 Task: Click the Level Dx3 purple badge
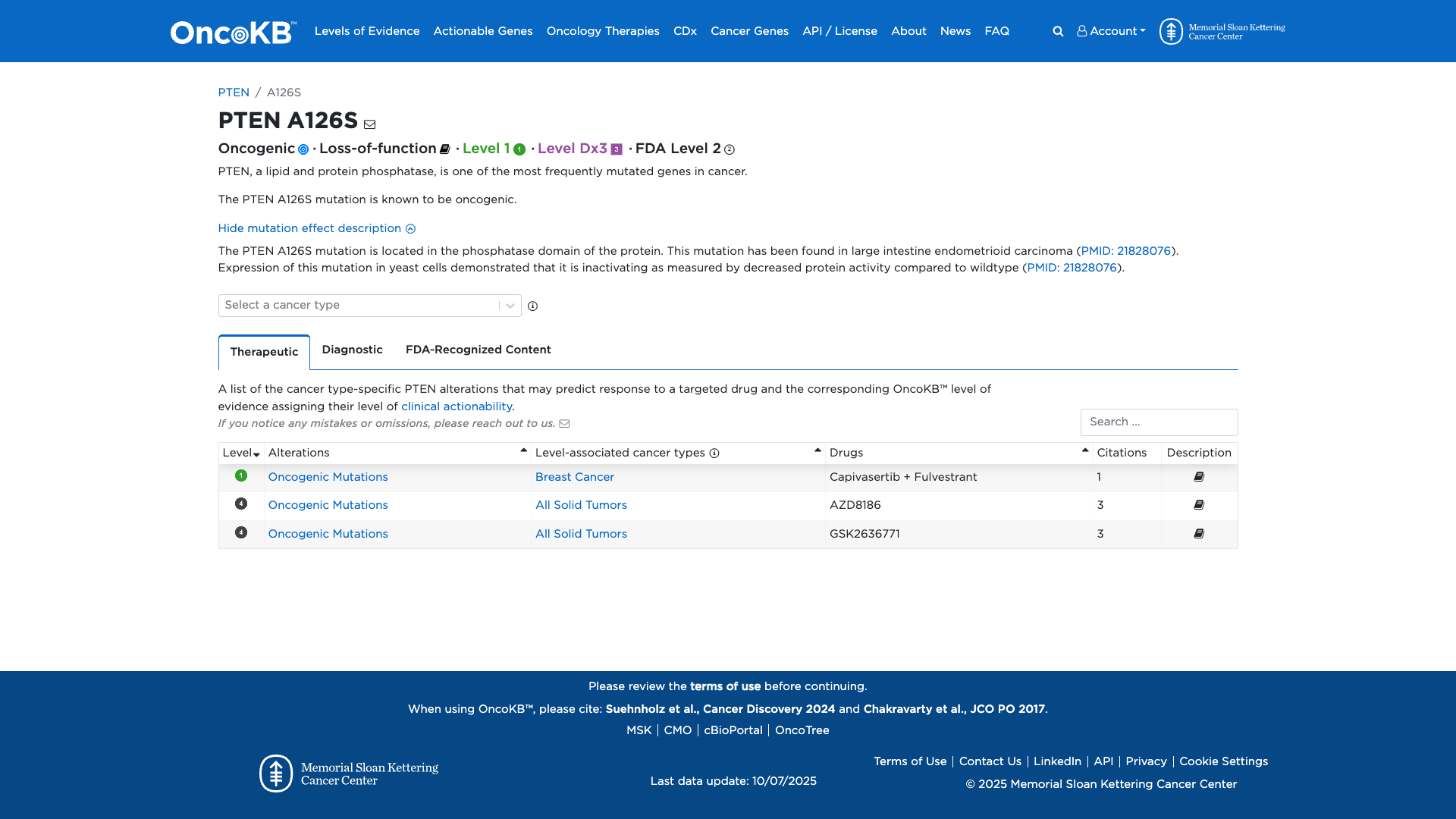tap(617, 149)
